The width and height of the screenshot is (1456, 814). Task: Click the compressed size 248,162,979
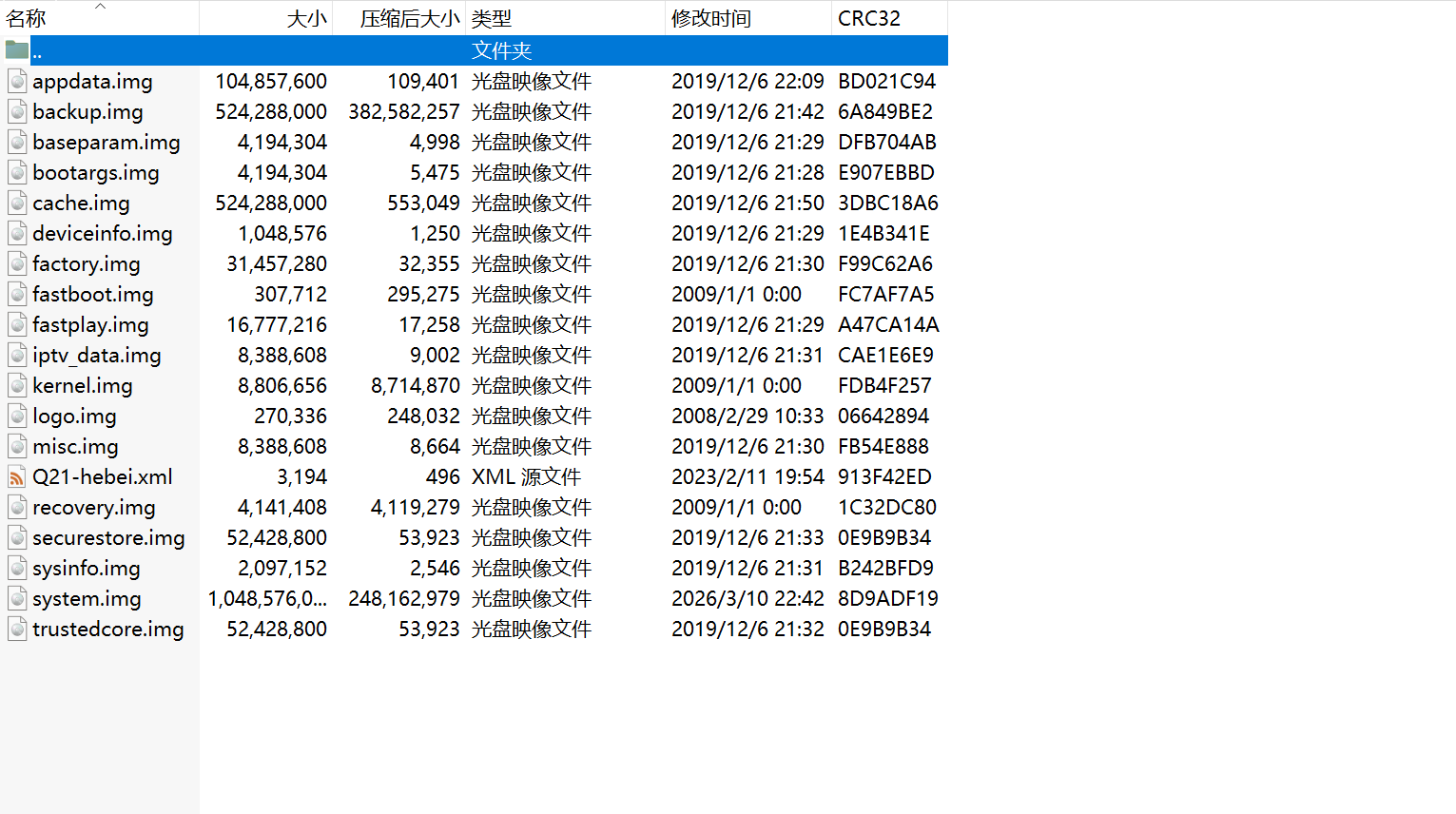(x=404, y=598)
